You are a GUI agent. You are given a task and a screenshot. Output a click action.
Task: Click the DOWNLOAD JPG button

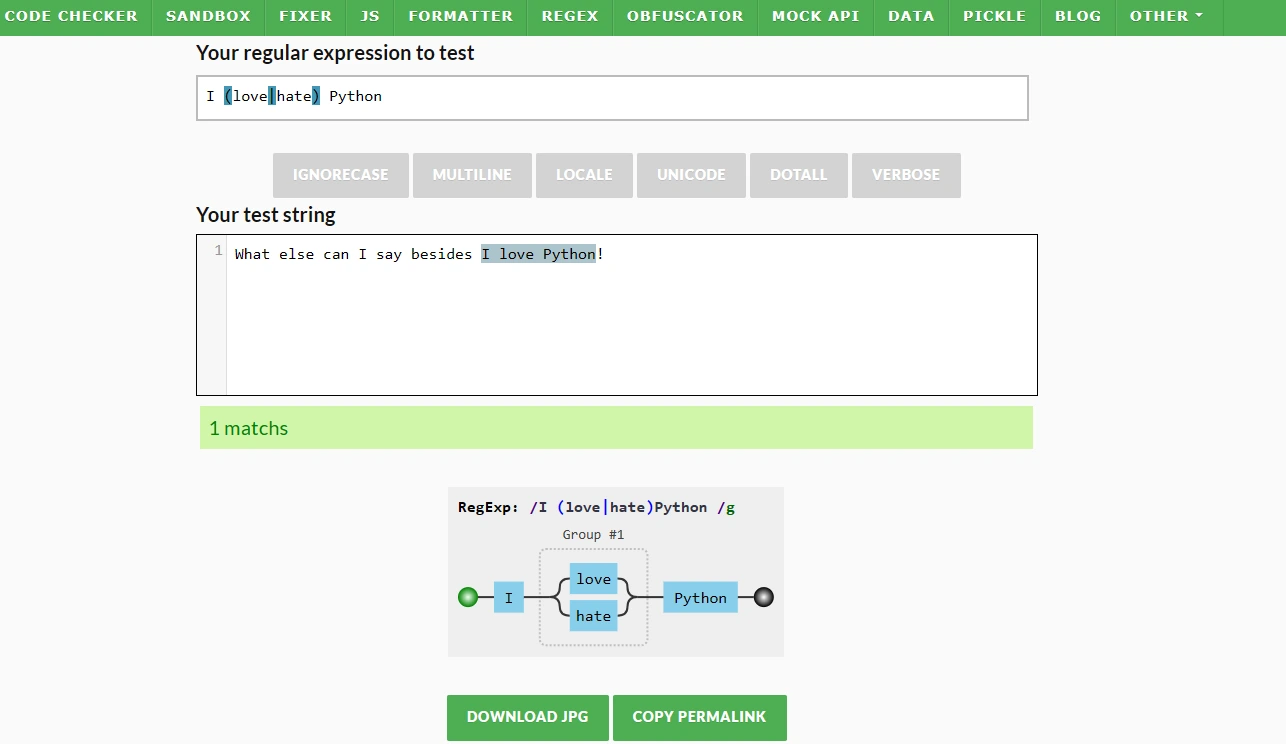coord(528,717)
